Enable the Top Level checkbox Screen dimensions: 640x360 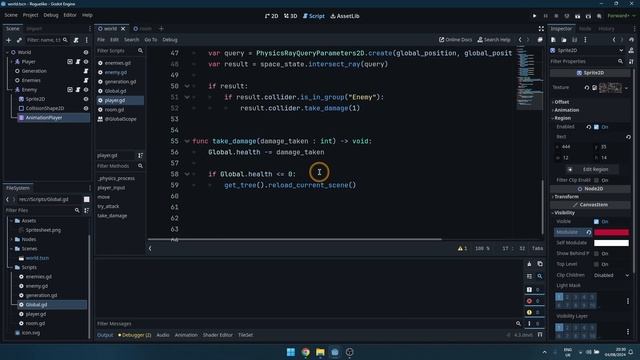(596, 264)
